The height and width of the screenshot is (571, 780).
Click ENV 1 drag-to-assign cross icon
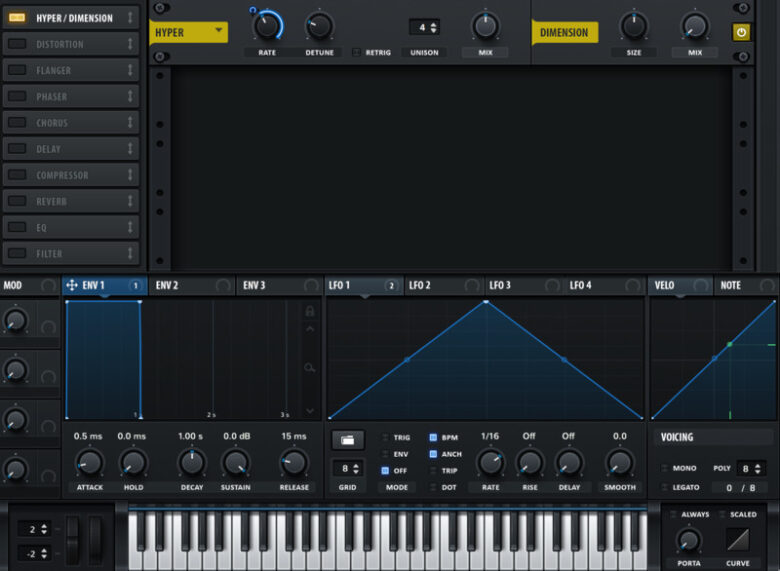tap(72, 285)
